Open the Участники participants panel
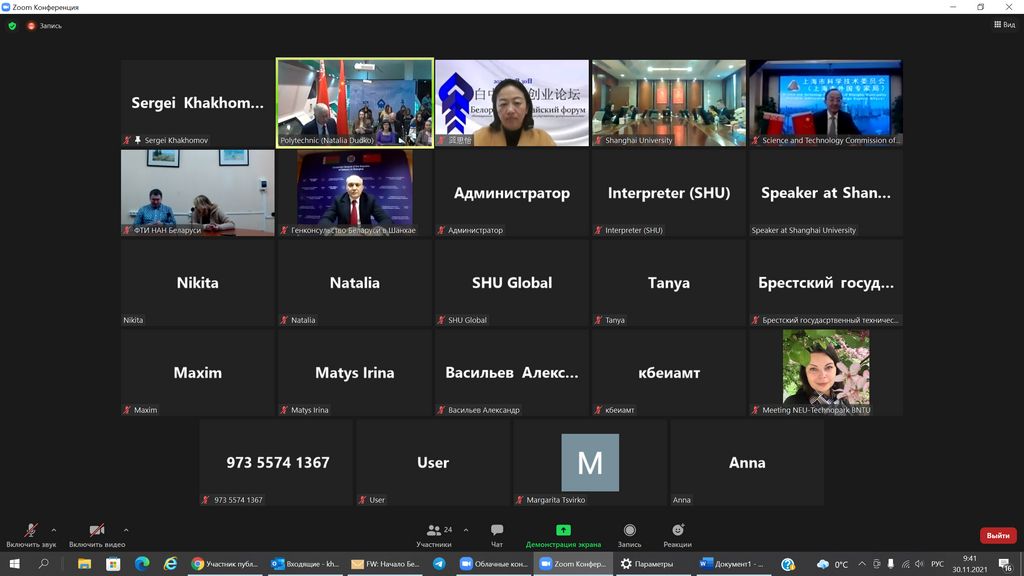This screenshot has height=576, width=1024. pos(434,534)
